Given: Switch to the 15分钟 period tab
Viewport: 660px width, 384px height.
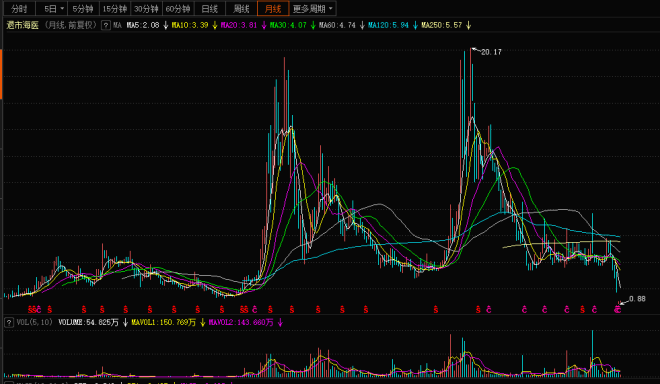Looking at the screenshot, I should [115, 8].
